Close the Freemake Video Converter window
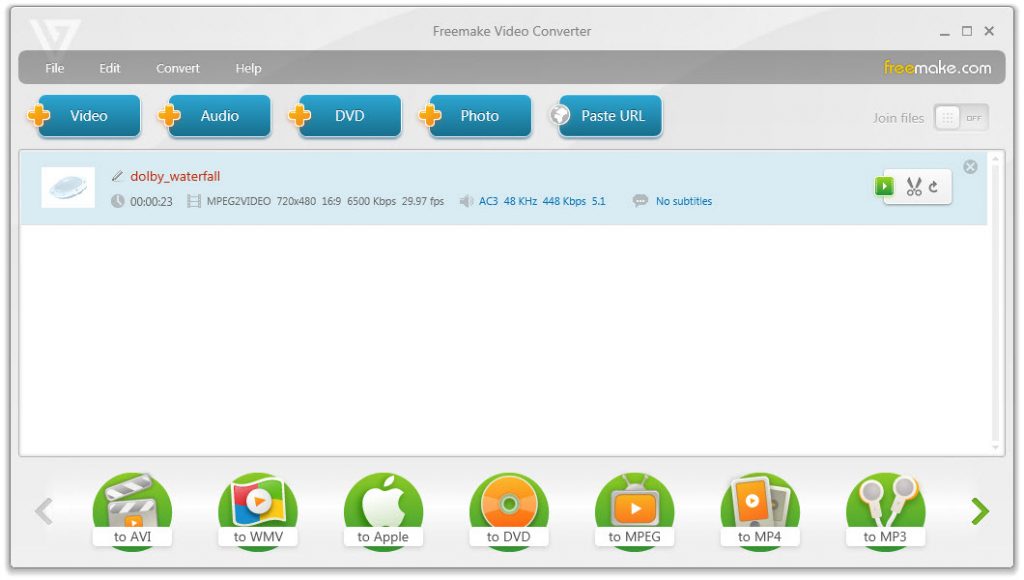Screen dimensions: 1024x580 pyautogui.click(x=989, y=31)
